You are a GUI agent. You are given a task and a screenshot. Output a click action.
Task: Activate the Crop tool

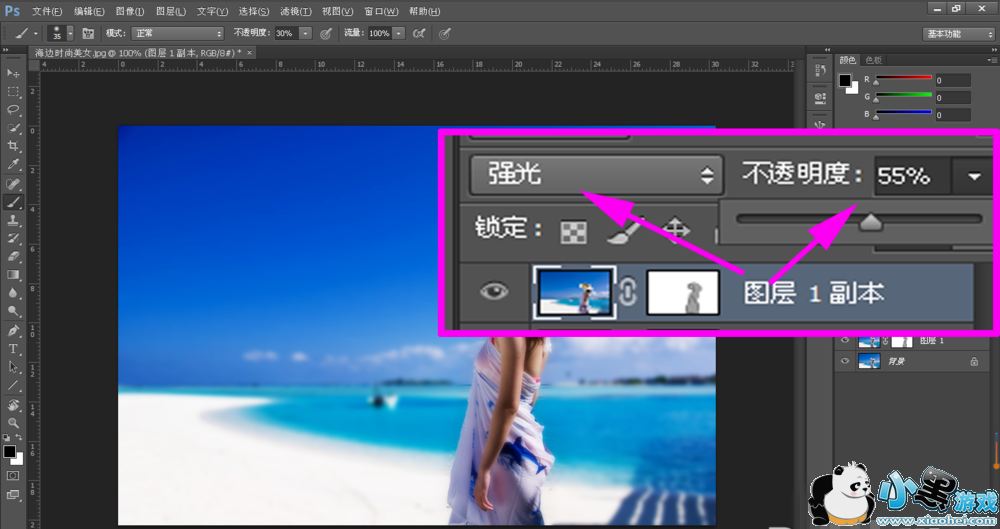tap(13, 146)
